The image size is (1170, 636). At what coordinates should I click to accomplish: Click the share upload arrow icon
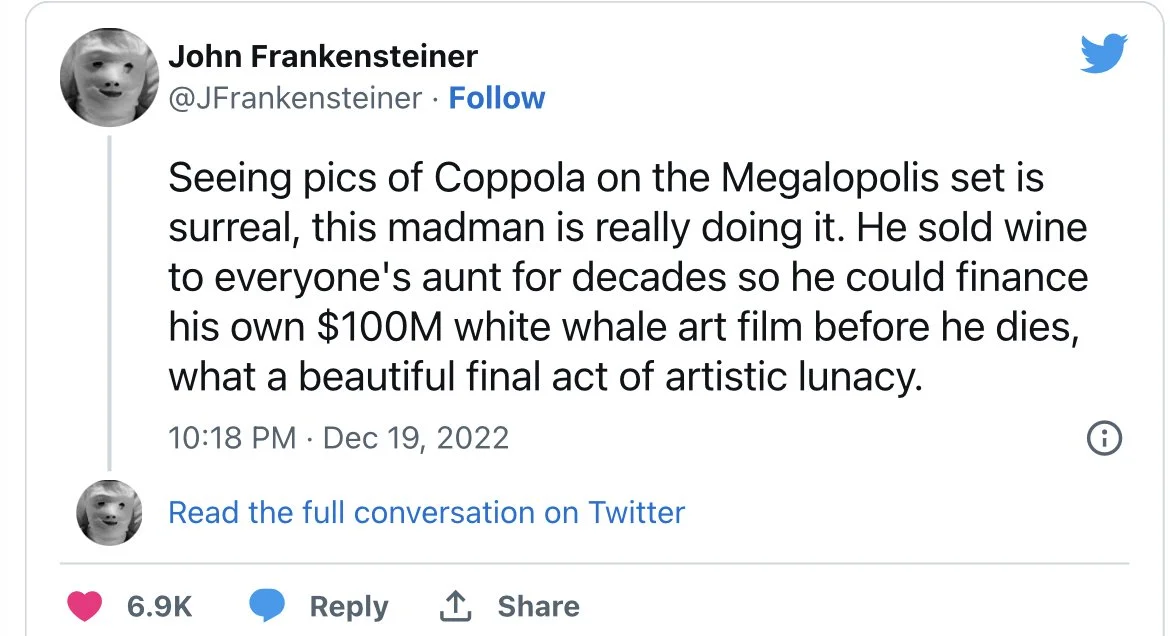[x=455, y=605]
